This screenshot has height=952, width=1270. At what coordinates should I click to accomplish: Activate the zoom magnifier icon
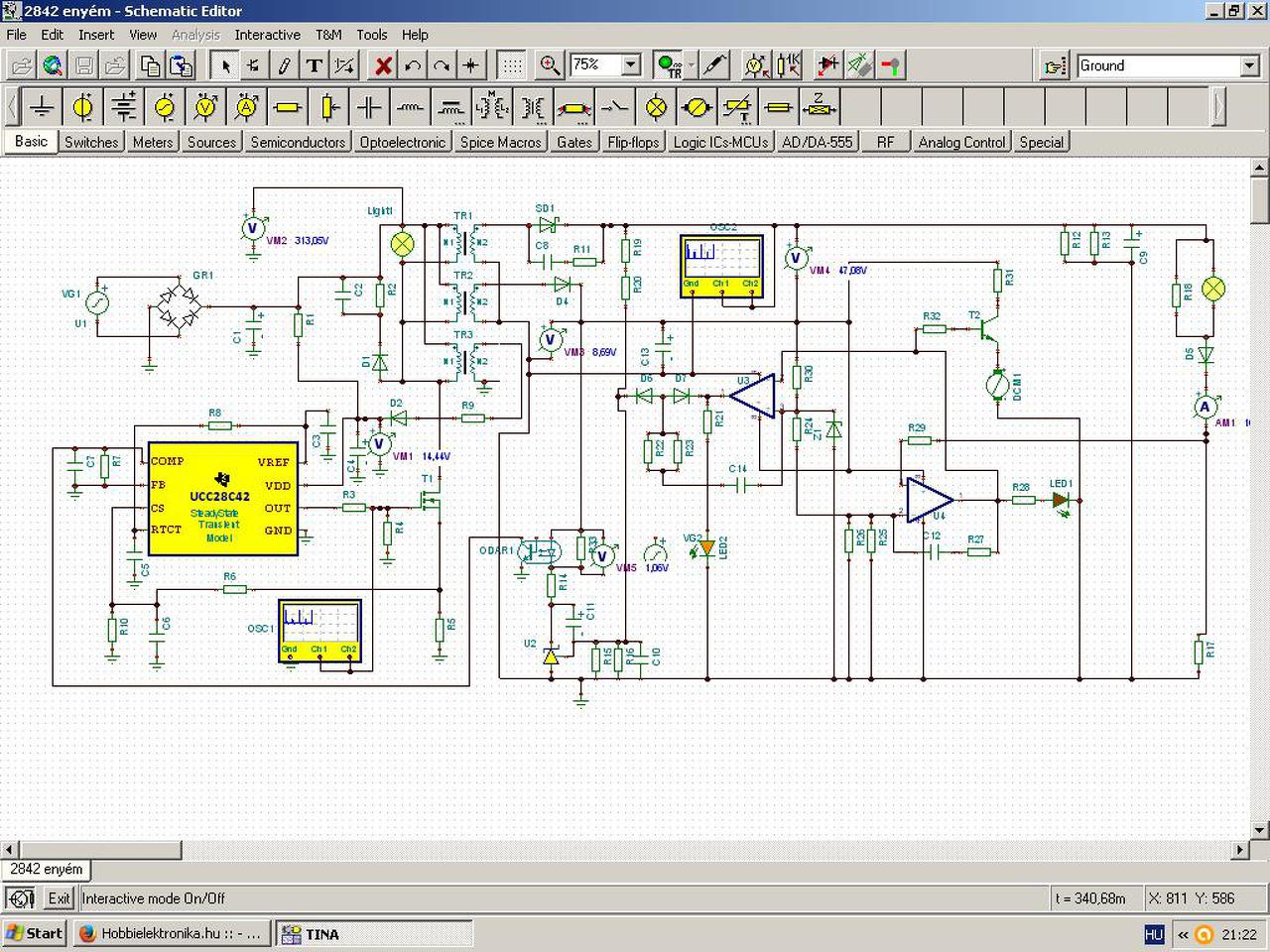pyautogui.click(x=549, y=65)
